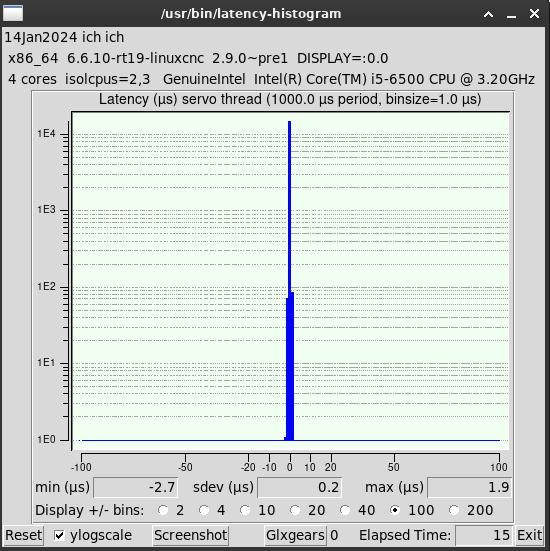Reset the latency histogram data
550x551 pixels.
(x=23, y=536)
